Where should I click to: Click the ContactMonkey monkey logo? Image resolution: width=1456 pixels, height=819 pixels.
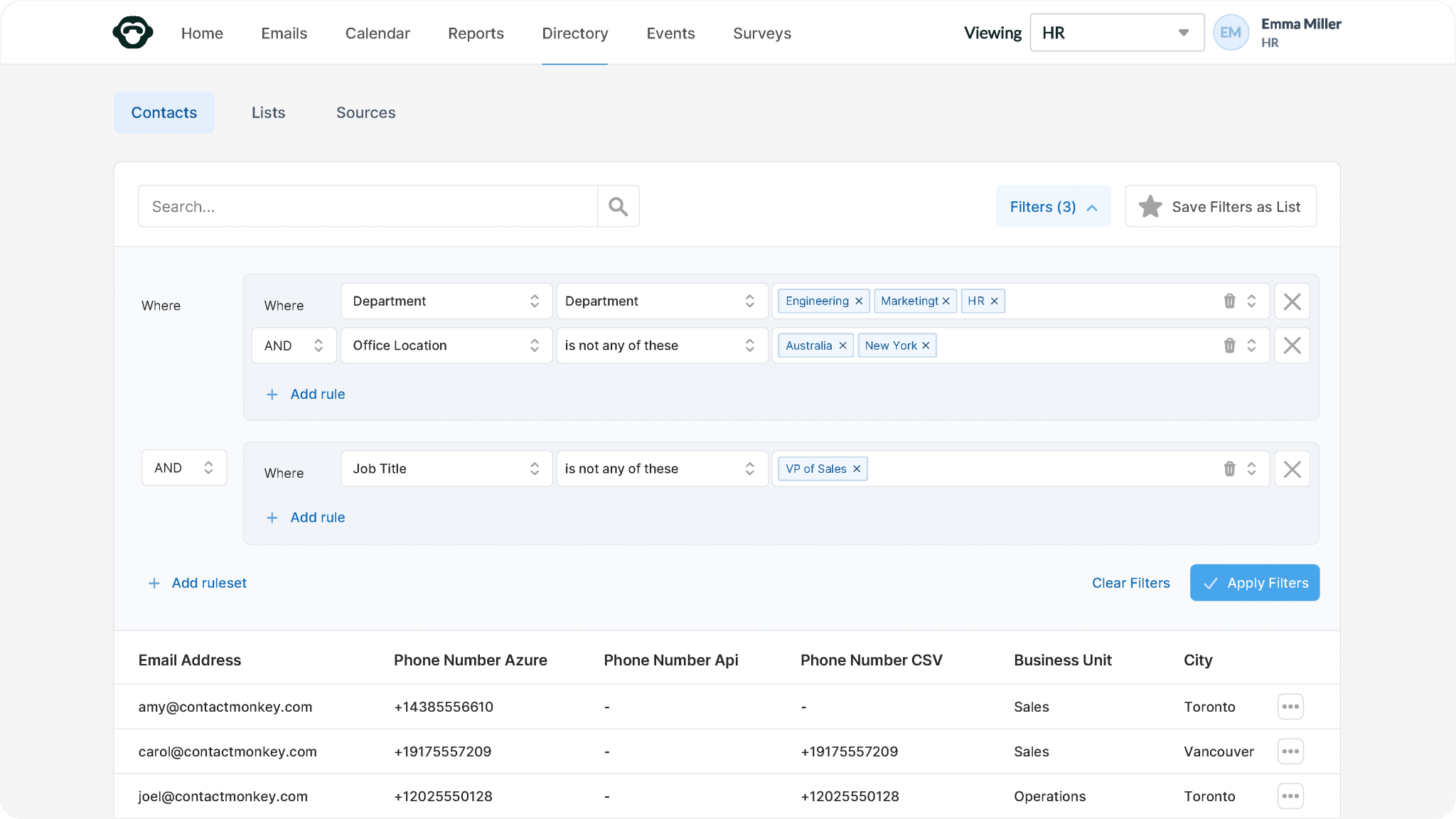(x=133, y=33)
